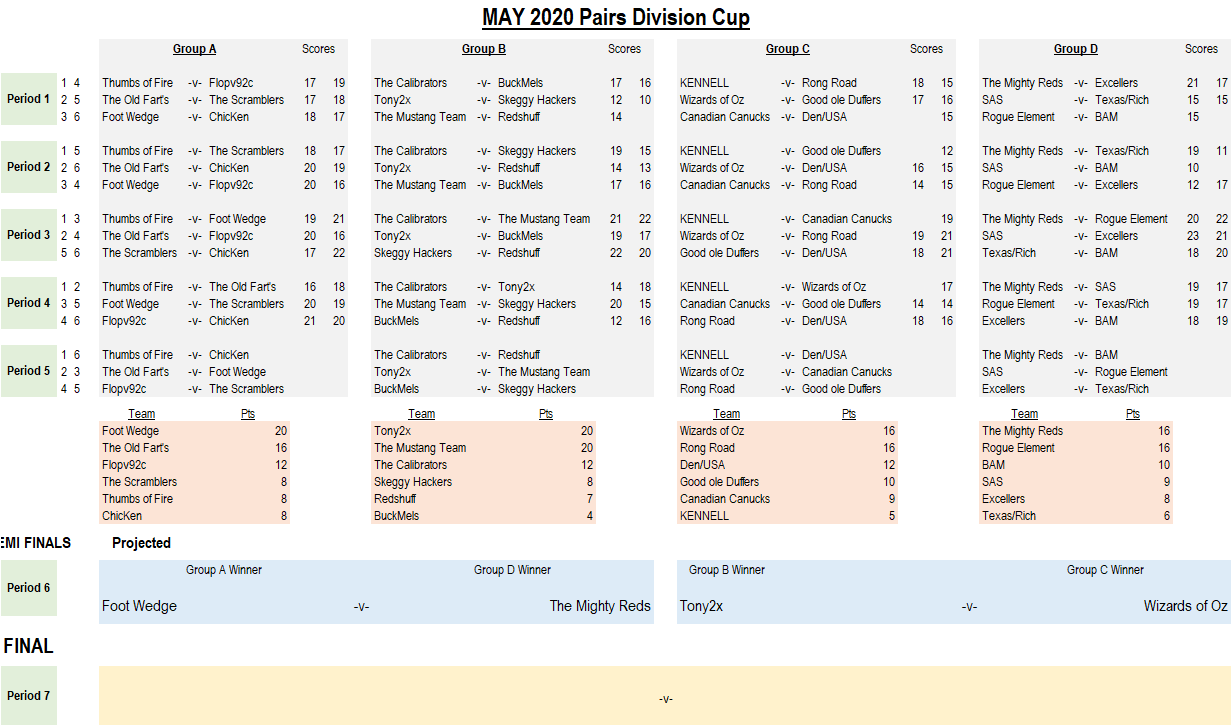Viewport: 1231px width, 725px height.
Task: Select the underlined Group B header
Action: click(x=483, y=49)
